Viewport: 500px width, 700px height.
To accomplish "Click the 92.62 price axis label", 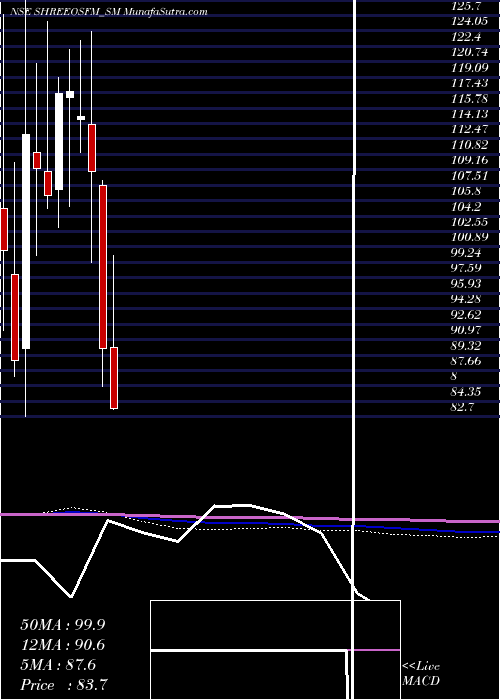I will coord(467,315).
